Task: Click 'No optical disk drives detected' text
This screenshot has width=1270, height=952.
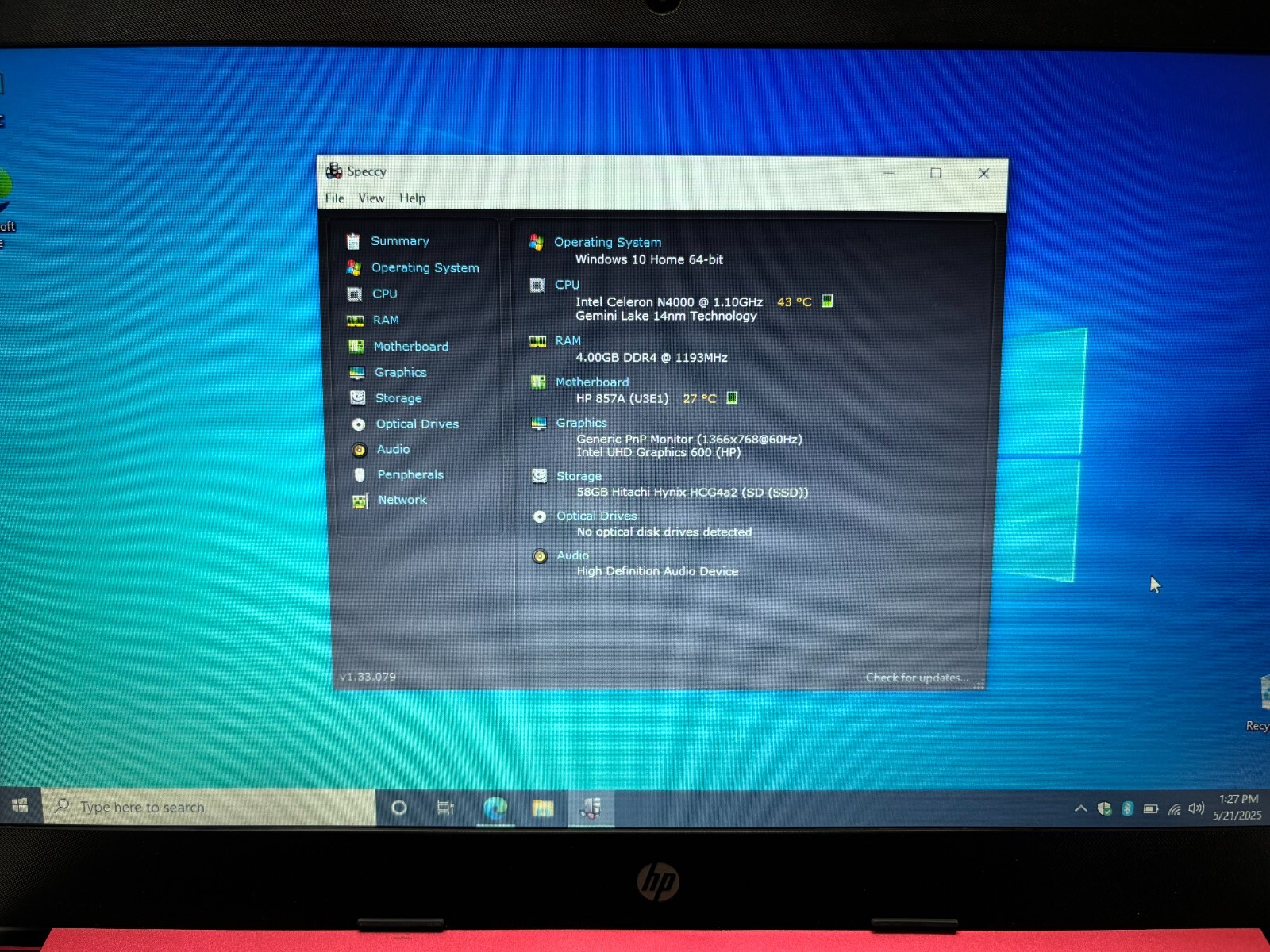Action: (664, 532)
